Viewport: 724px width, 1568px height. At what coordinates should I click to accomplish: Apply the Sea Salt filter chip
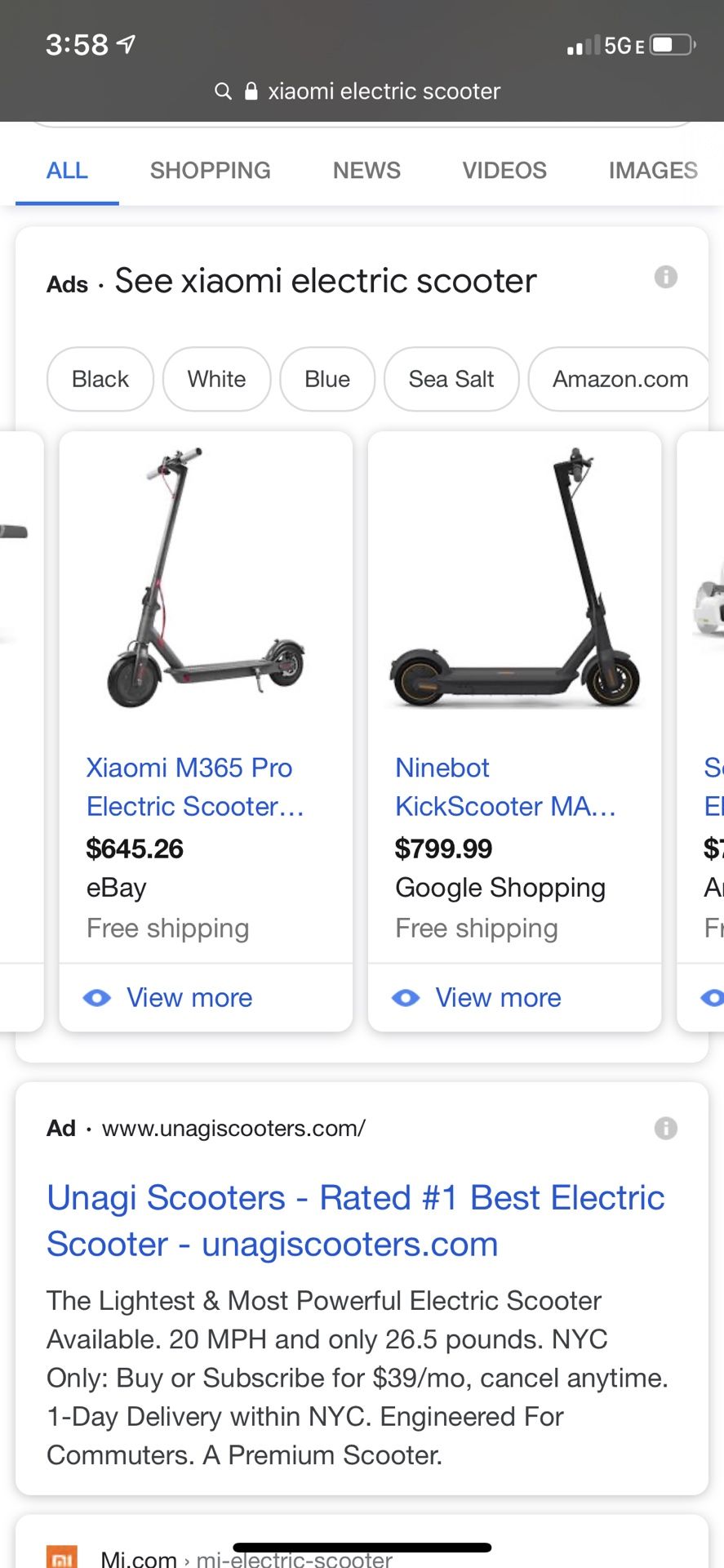[x=451, y=379]
